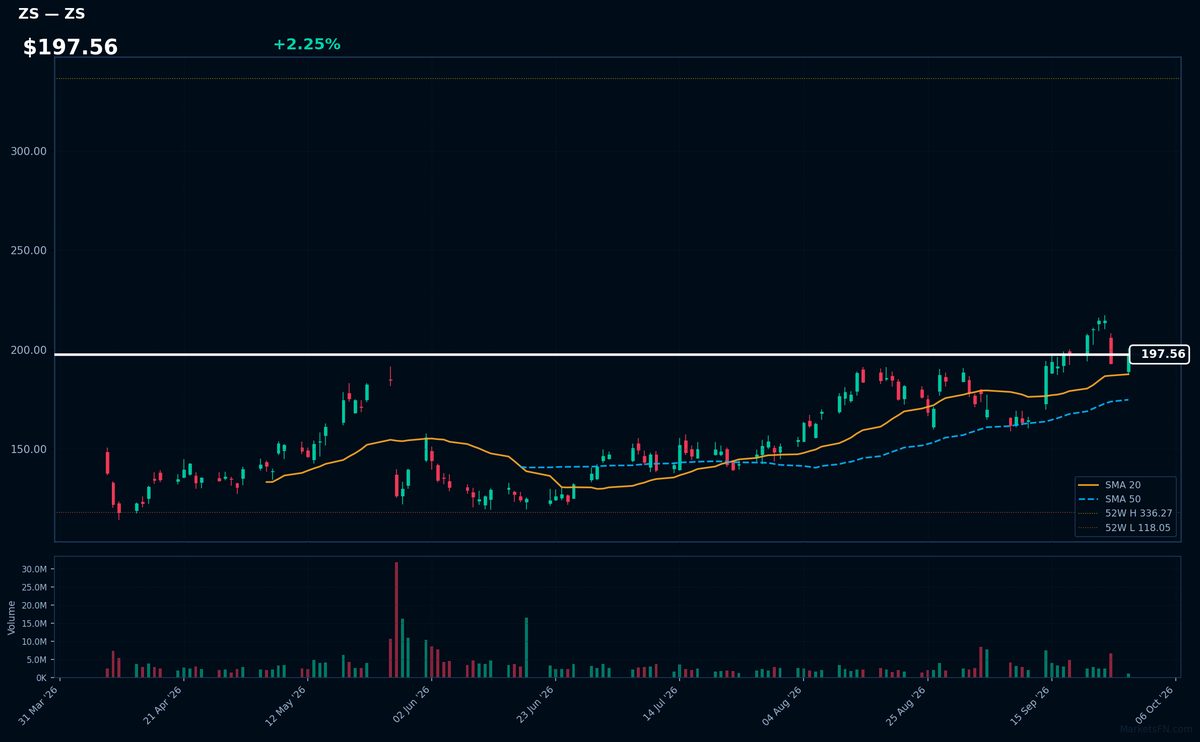Click the 14 Jul '26 date label
The height and width of the screenshot is (742, 1200).
coord(659,705)
